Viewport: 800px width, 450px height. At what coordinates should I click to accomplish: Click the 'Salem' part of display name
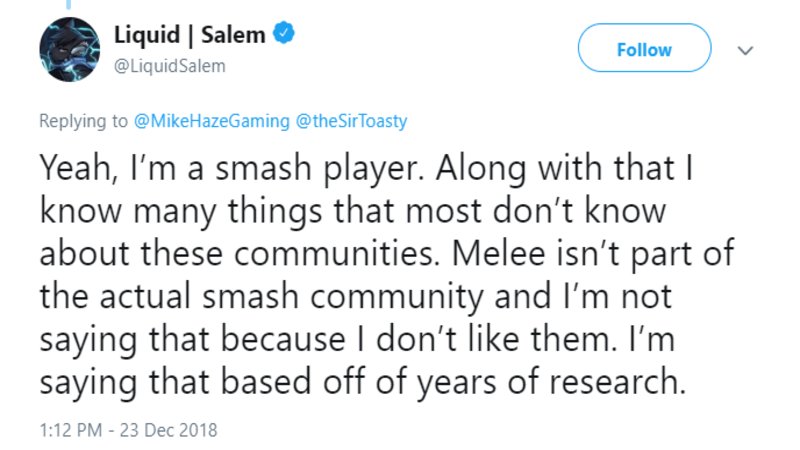(233, 35)
